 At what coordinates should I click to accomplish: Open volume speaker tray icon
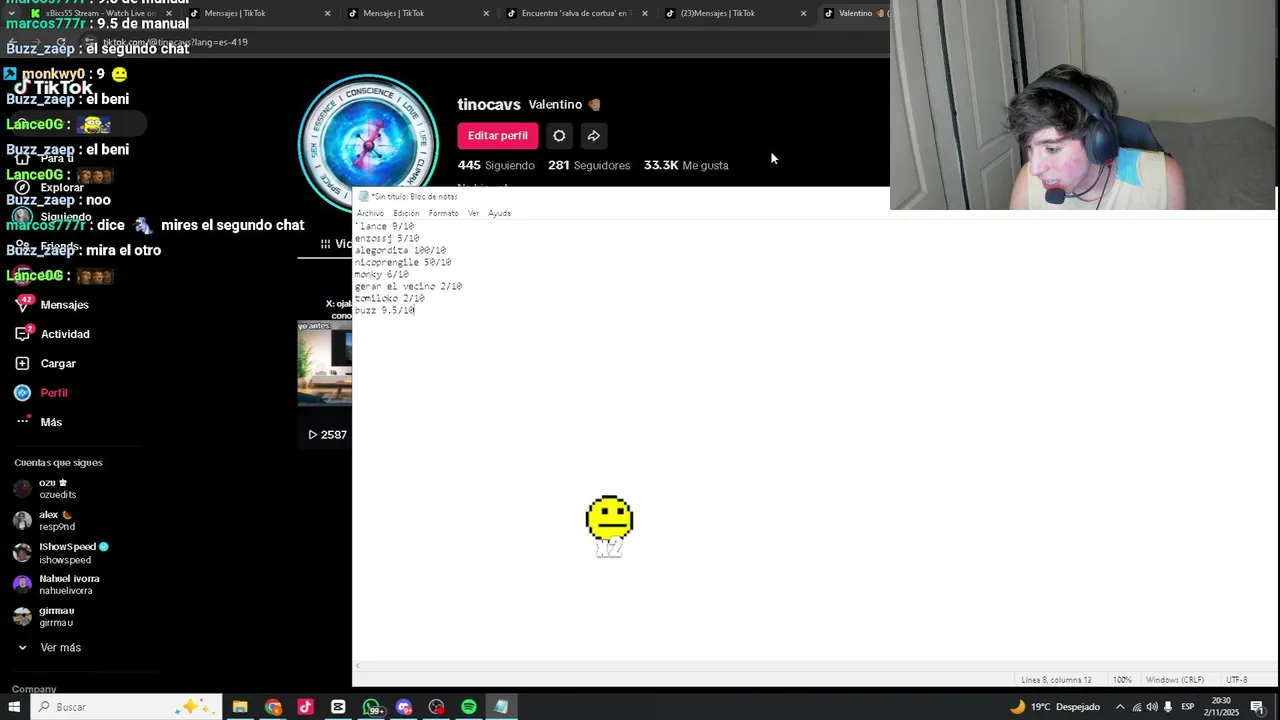click(1152, 707)
